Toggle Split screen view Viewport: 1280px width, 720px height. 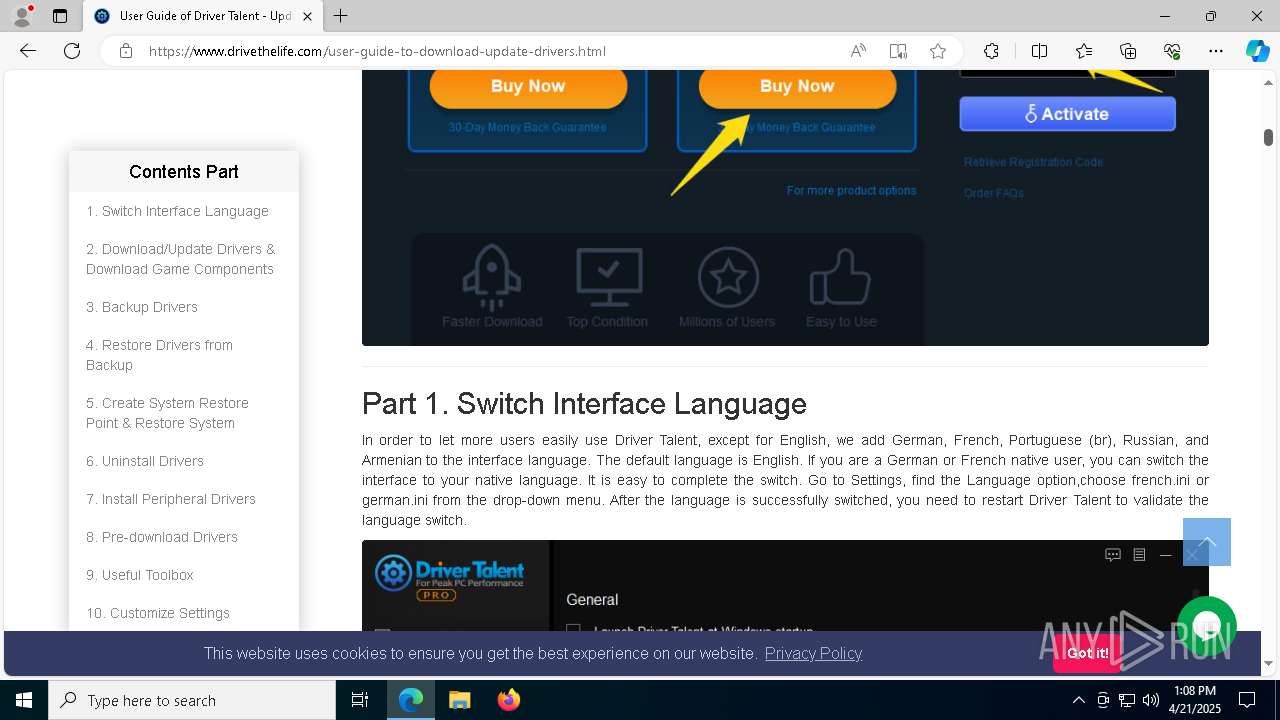[x=1039, y=51]
